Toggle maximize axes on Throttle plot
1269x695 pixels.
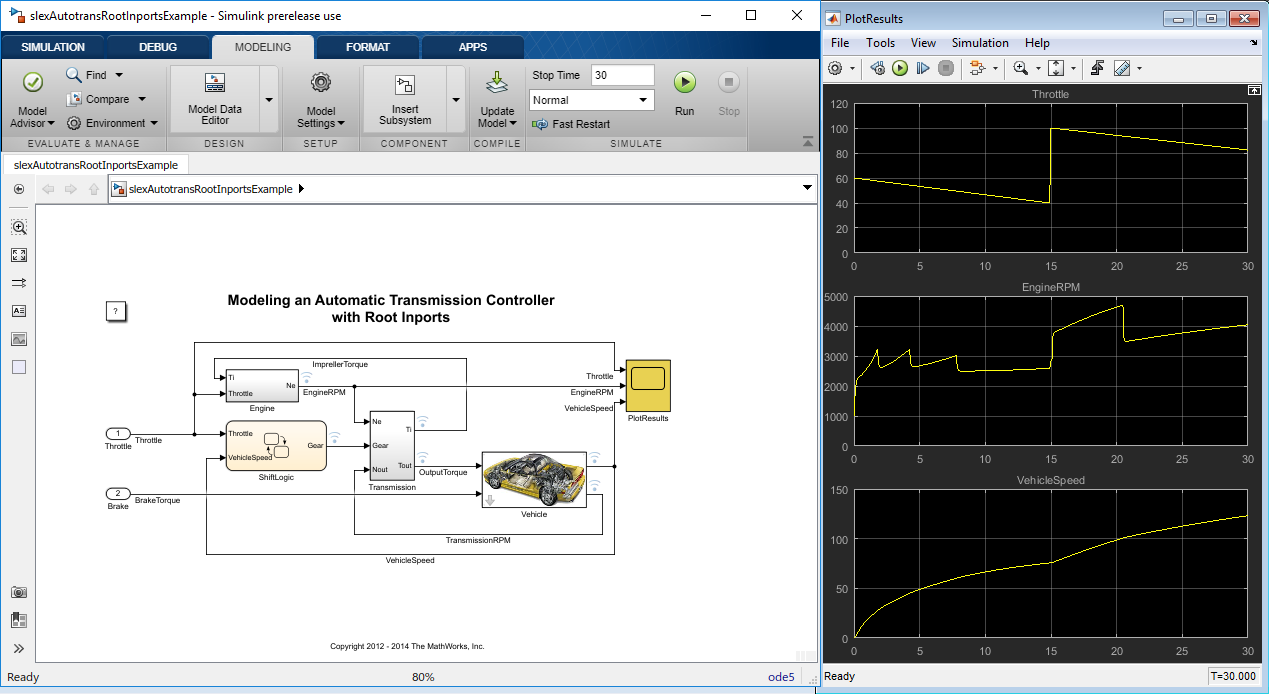coord(1254,90)
